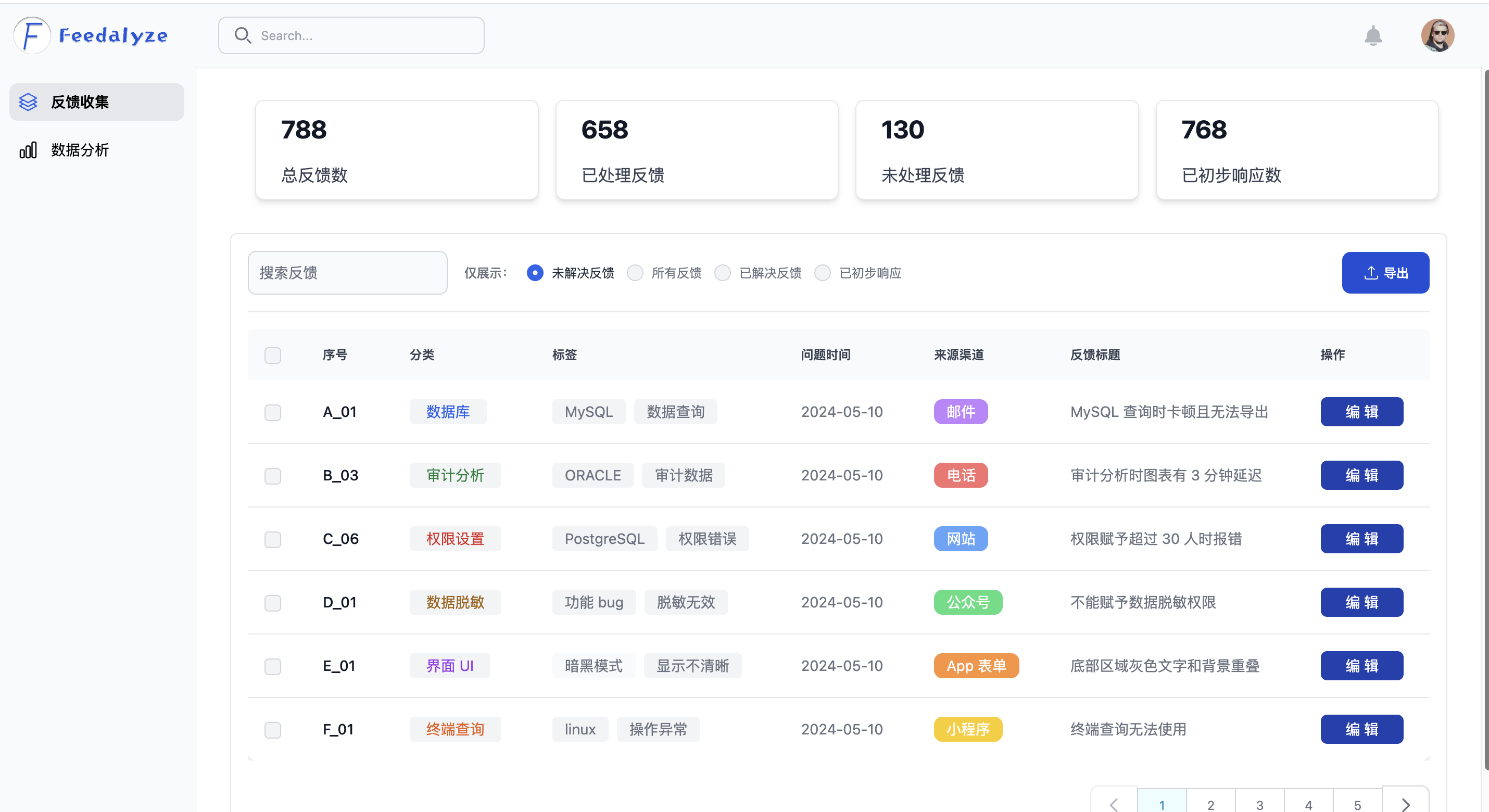Click the upload icon in 导出 button
1489x812 pixels.
[1371, 273]
